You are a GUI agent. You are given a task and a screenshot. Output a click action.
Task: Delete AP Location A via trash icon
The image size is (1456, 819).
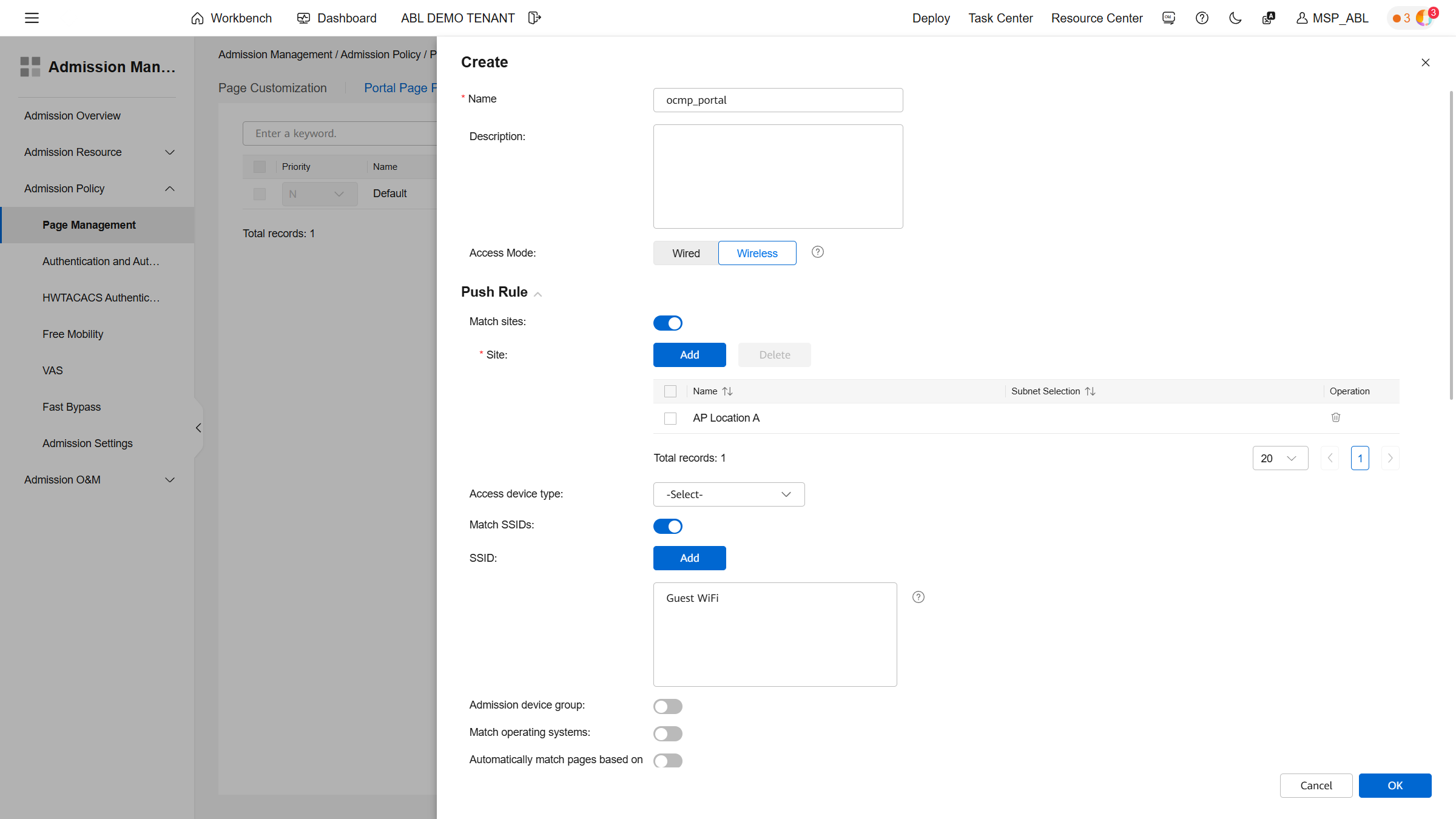(x=1335, y=417)
